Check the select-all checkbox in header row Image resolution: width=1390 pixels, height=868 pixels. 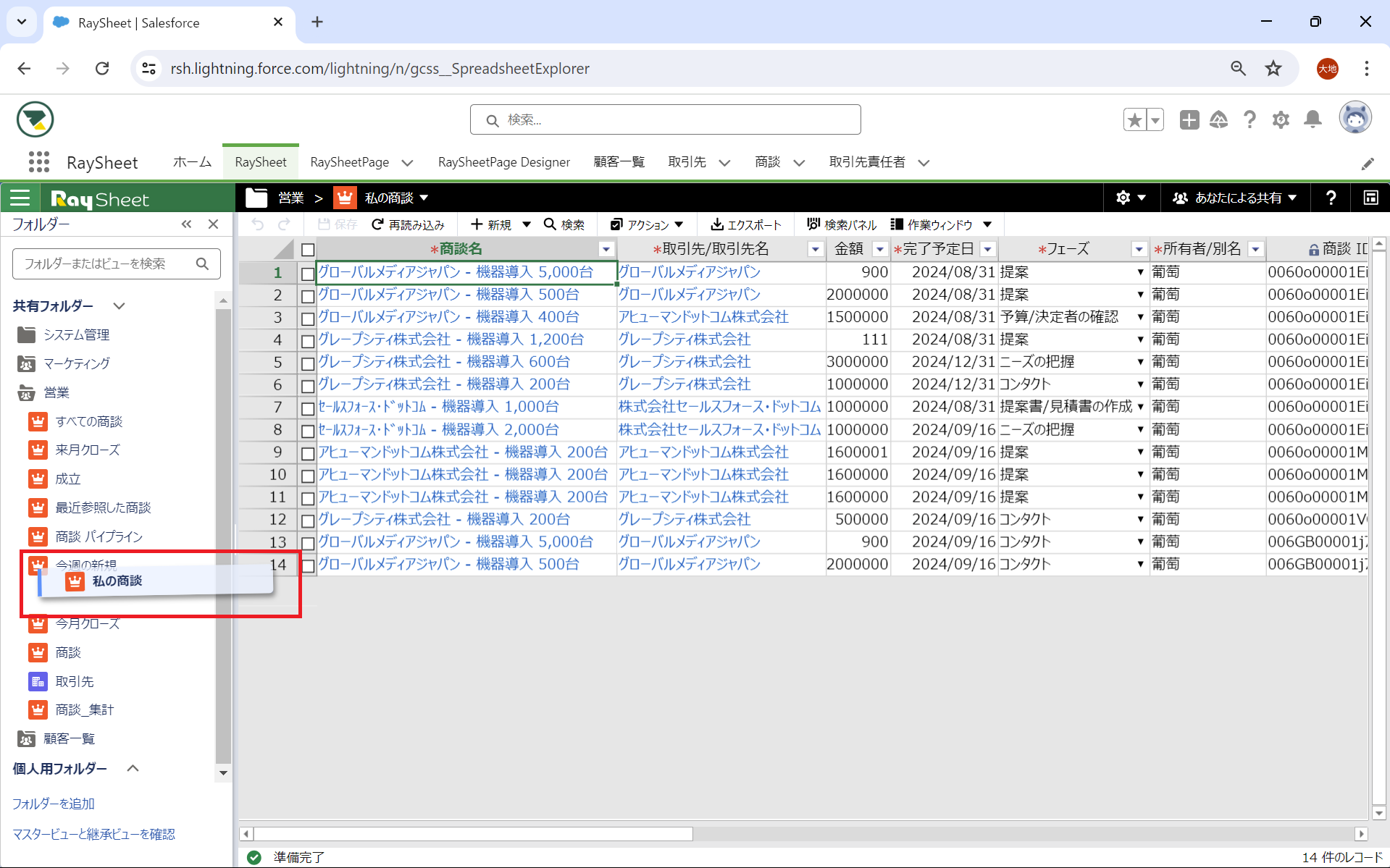click(308, 250)
